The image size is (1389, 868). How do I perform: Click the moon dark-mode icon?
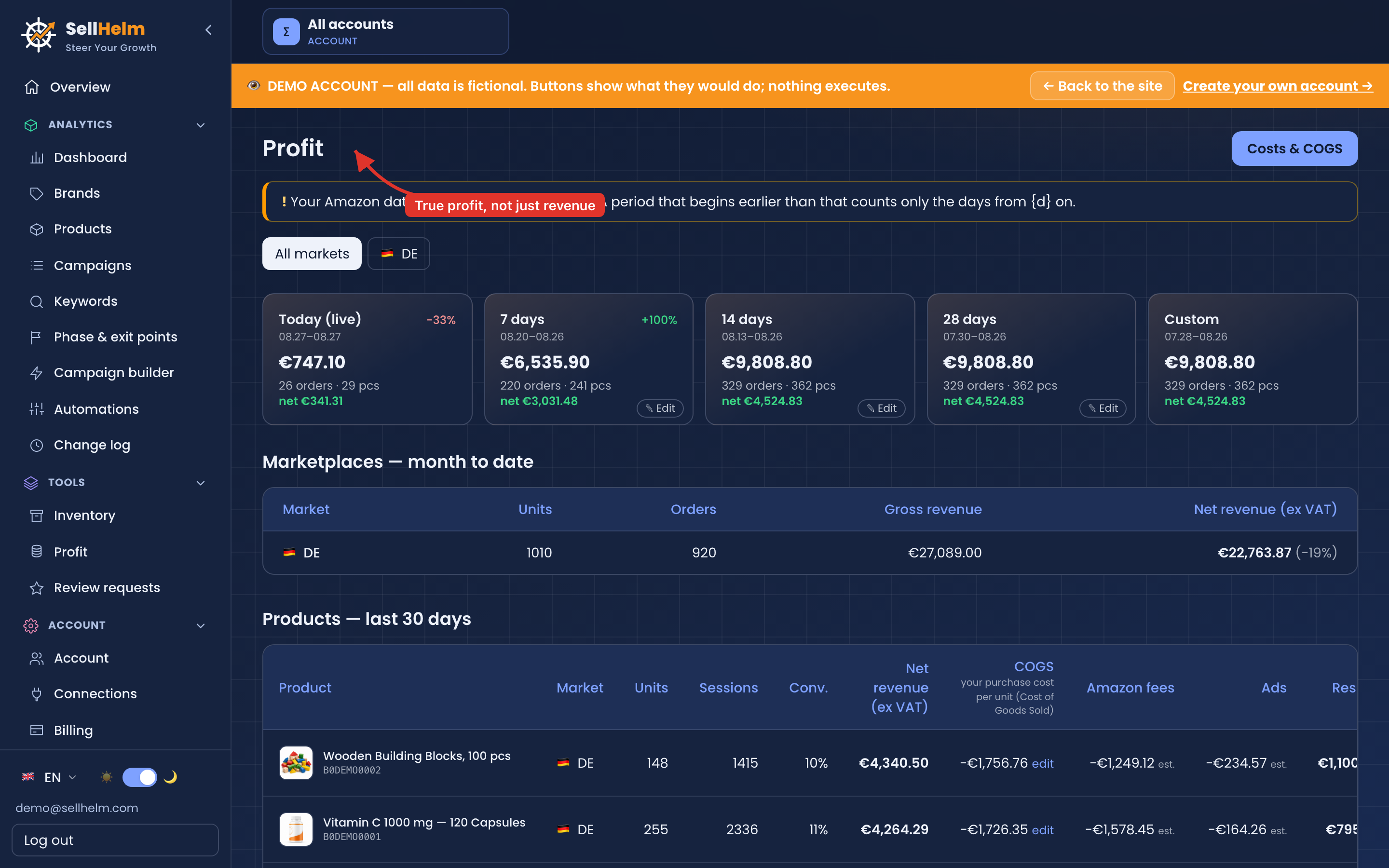pos(170,777)
